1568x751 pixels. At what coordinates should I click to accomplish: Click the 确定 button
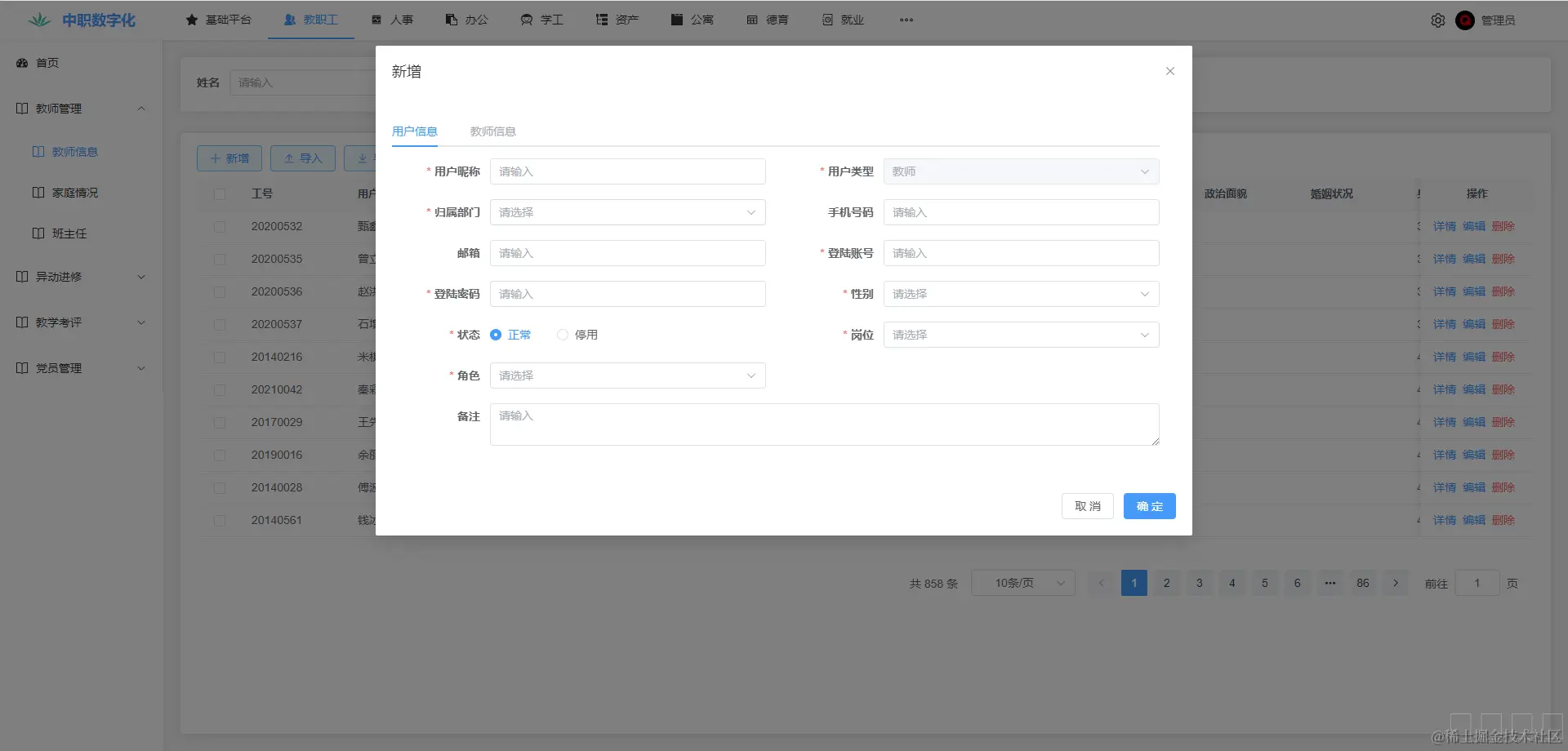click(x=1150, y=506)
